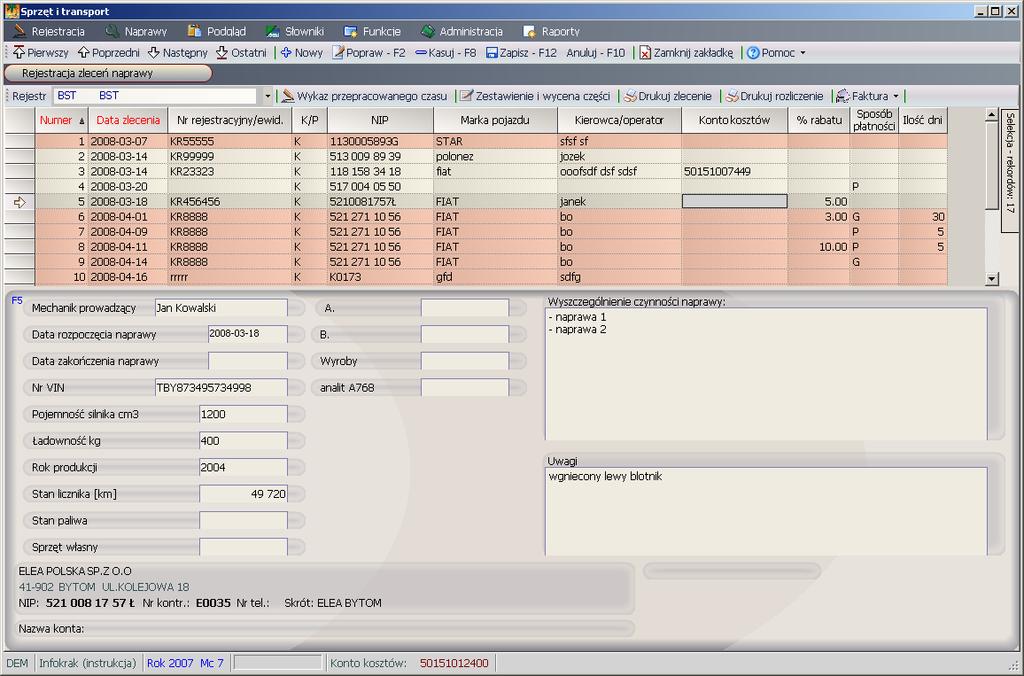Image resolution: width=1024 pixels, height=676 pixels.
Task: Click Stan paliwa field
Action: (243, 521)
